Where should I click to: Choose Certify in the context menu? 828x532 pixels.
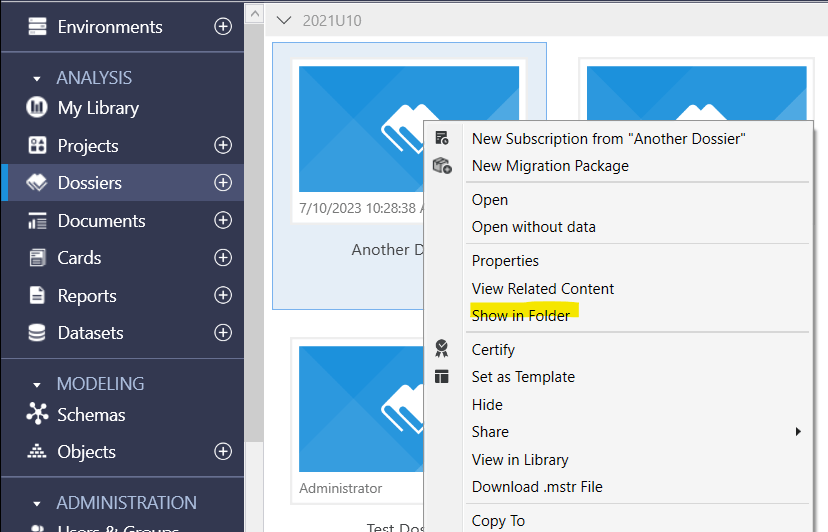tap(493, 350)
